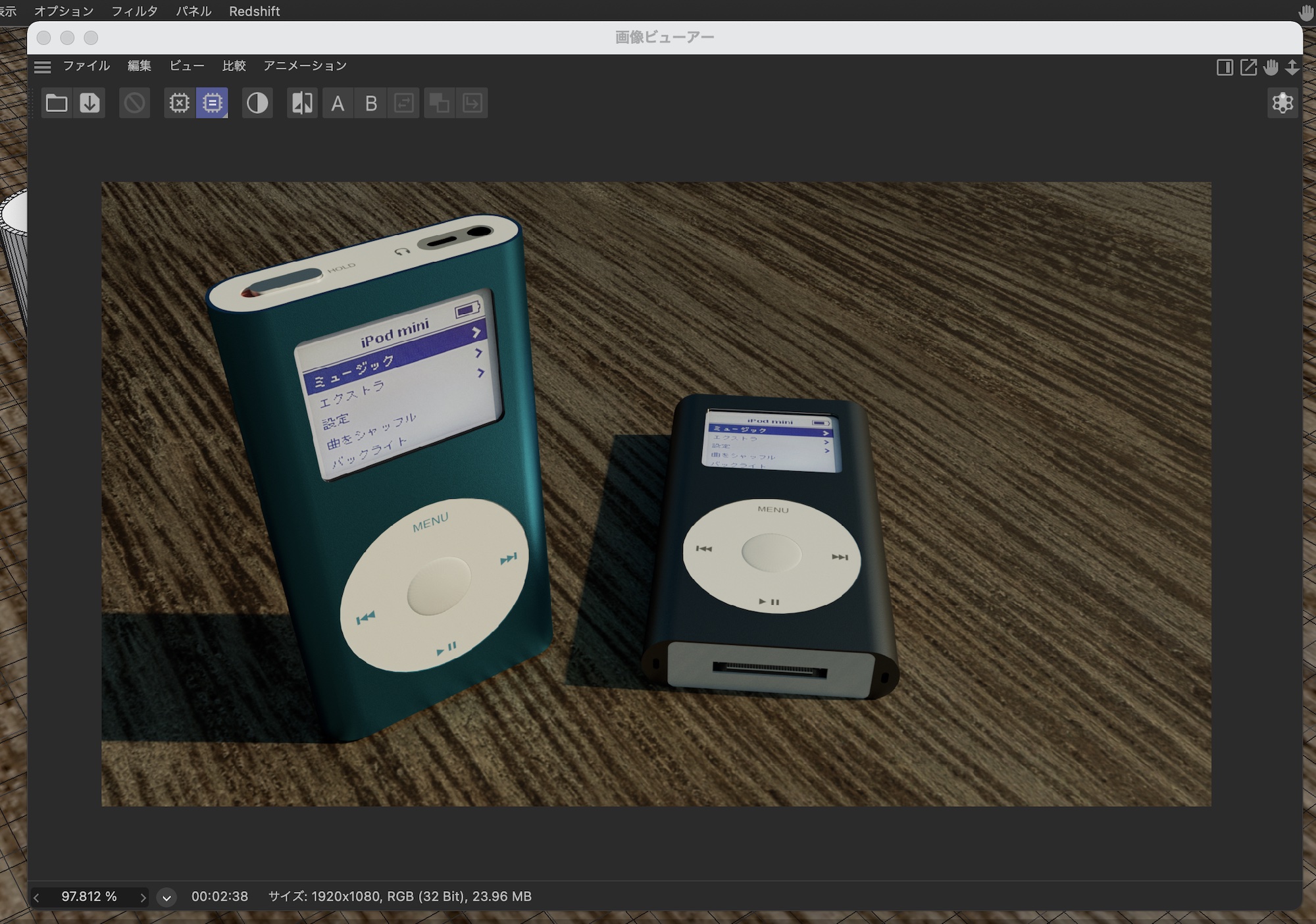Click the swap A/B icon
This screenshot has width=1316, height=924.
coord(403,103)
